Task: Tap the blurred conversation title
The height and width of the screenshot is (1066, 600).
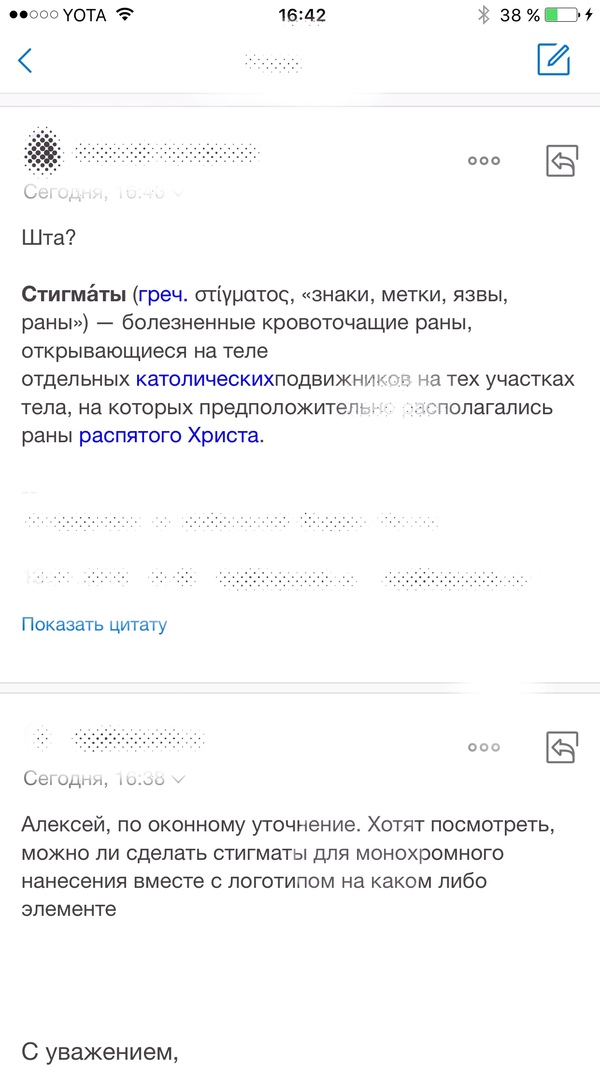Action: point(273,62)
